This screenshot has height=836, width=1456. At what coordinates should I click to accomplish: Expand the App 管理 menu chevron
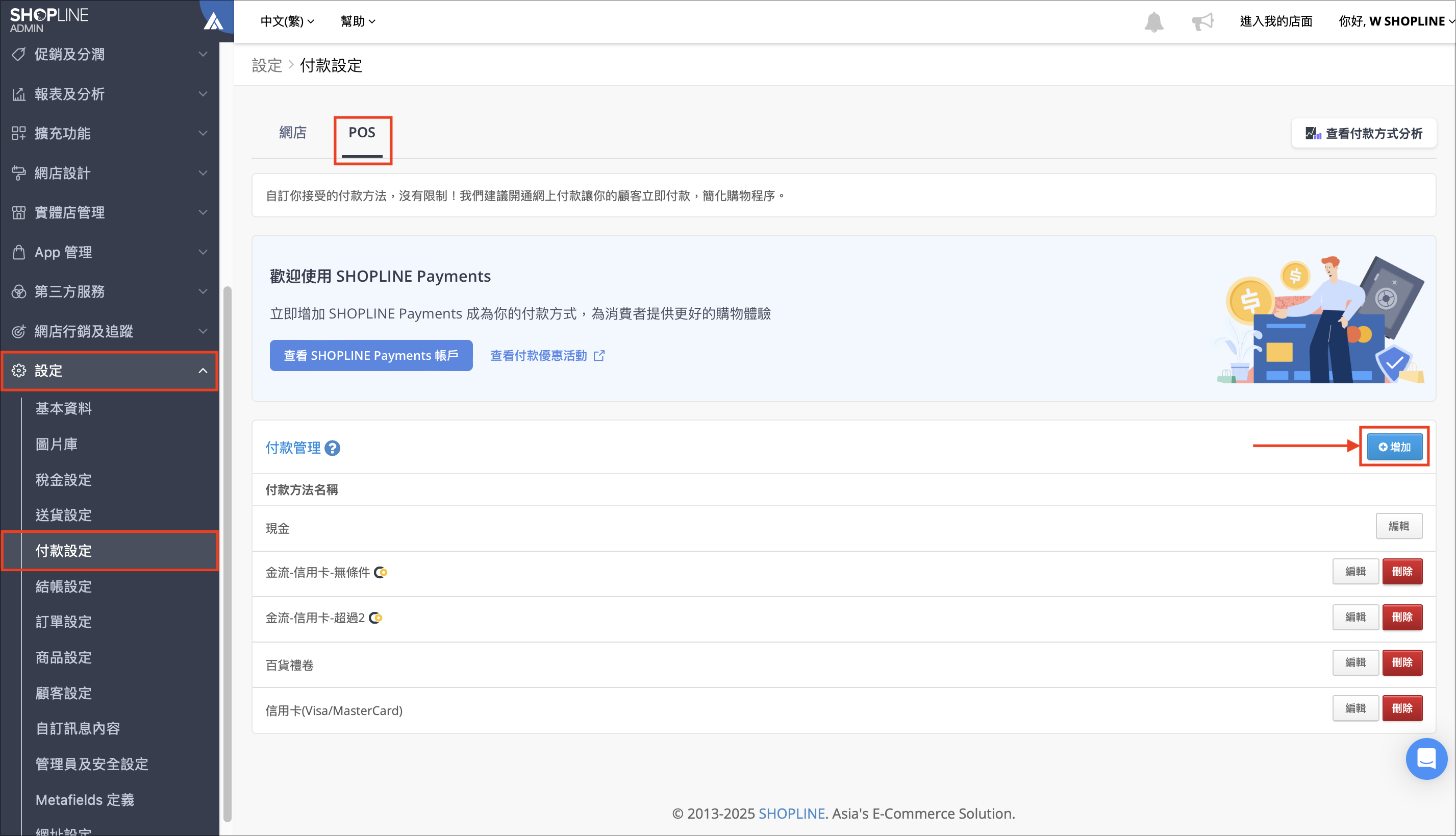click(203, 252)
